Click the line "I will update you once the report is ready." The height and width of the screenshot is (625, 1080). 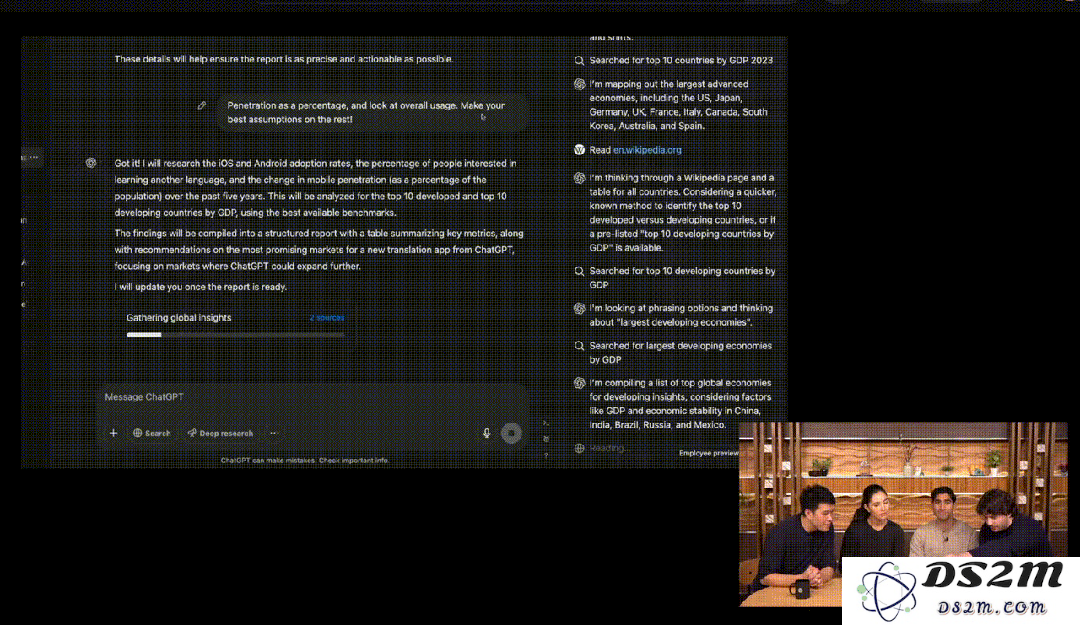coord(200,287)
